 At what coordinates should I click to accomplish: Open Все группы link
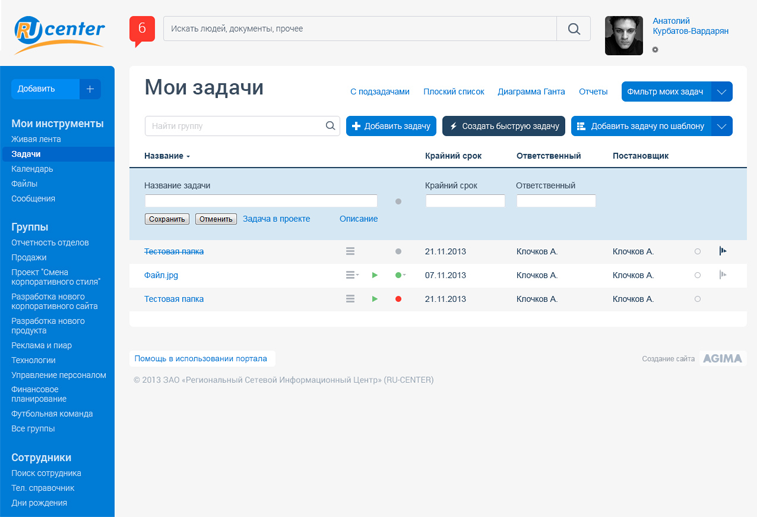click(x=33, y=429)
